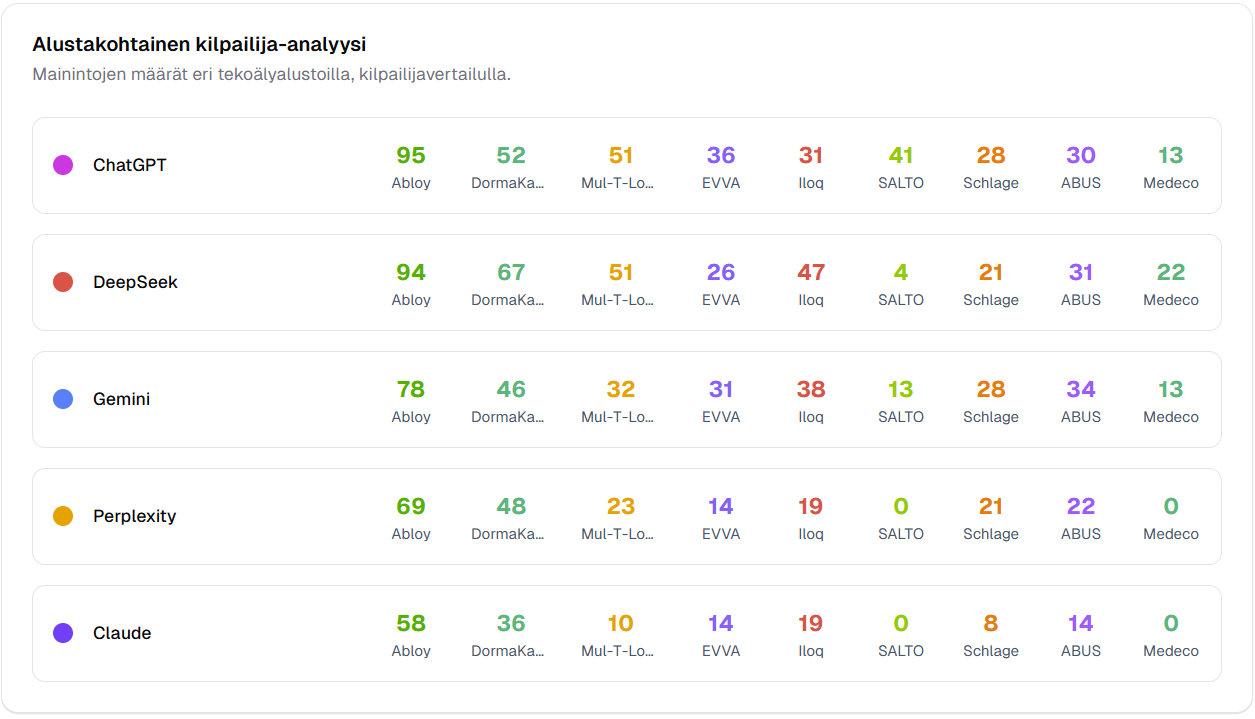Screen dimensions: 1255x719
Task: Click the Claude platform label
Action: pos(122,633)
